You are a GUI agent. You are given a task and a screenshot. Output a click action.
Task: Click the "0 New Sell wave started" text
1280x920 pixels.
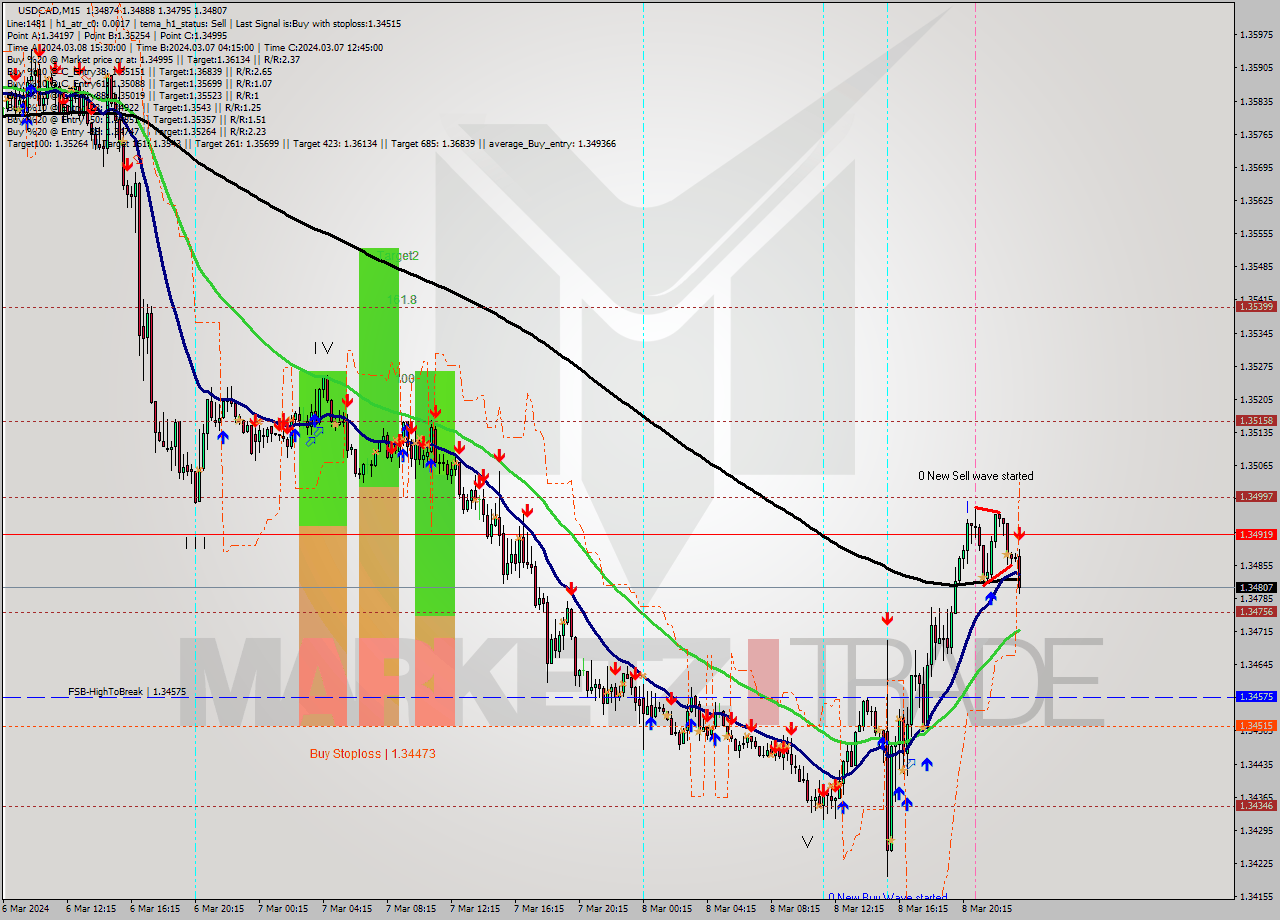pos(977,476)
